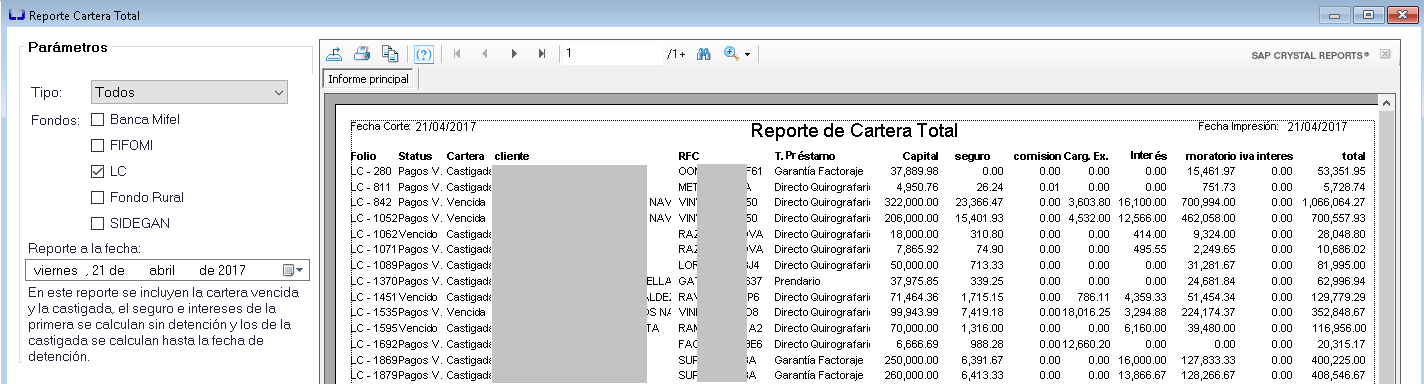Click the Print Report printer icon
Viewport: 1424px width, 384px height.
[363, 53]
